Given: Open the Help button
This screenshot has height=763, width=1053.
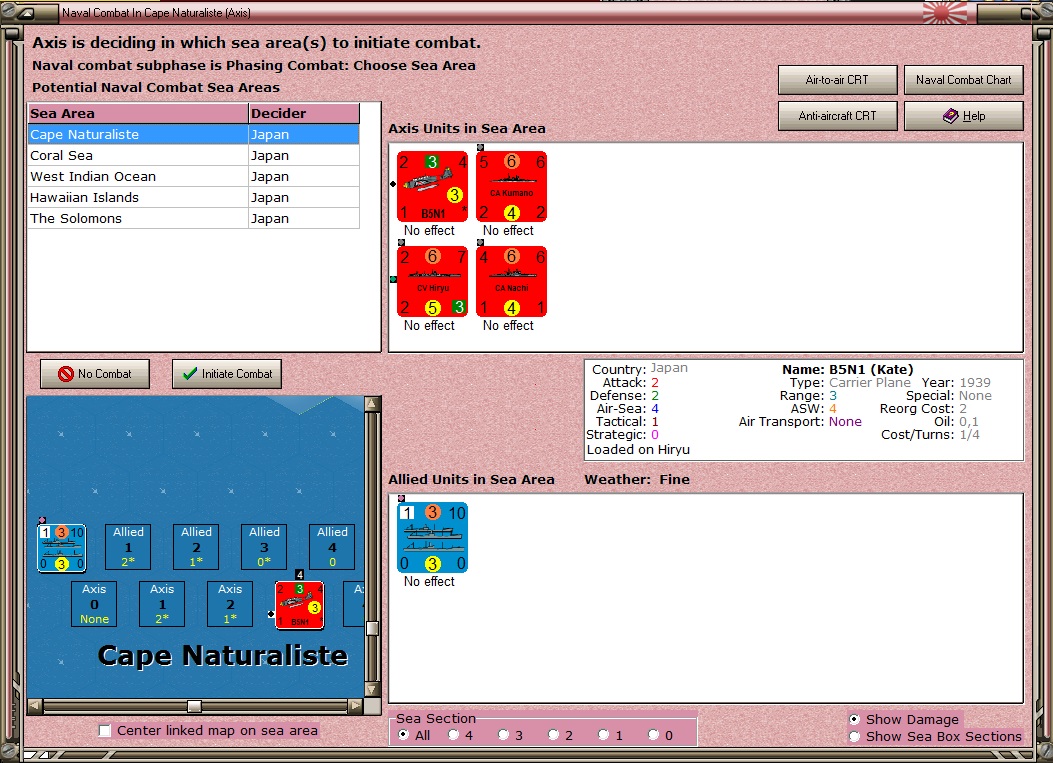Looking at the screenshot, I should 964,116.
